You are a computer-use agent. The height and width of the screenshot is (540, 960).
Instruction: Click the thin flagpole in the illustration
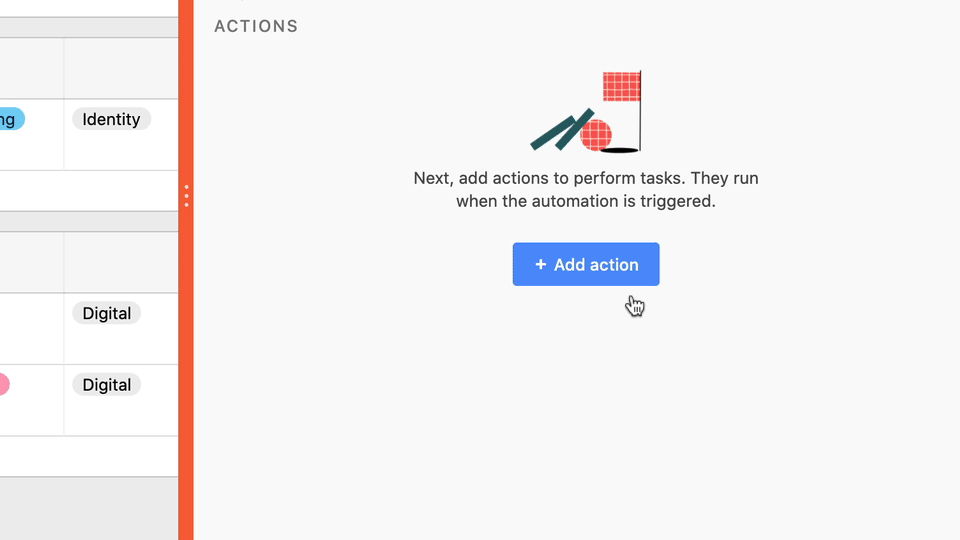(640, 111)
